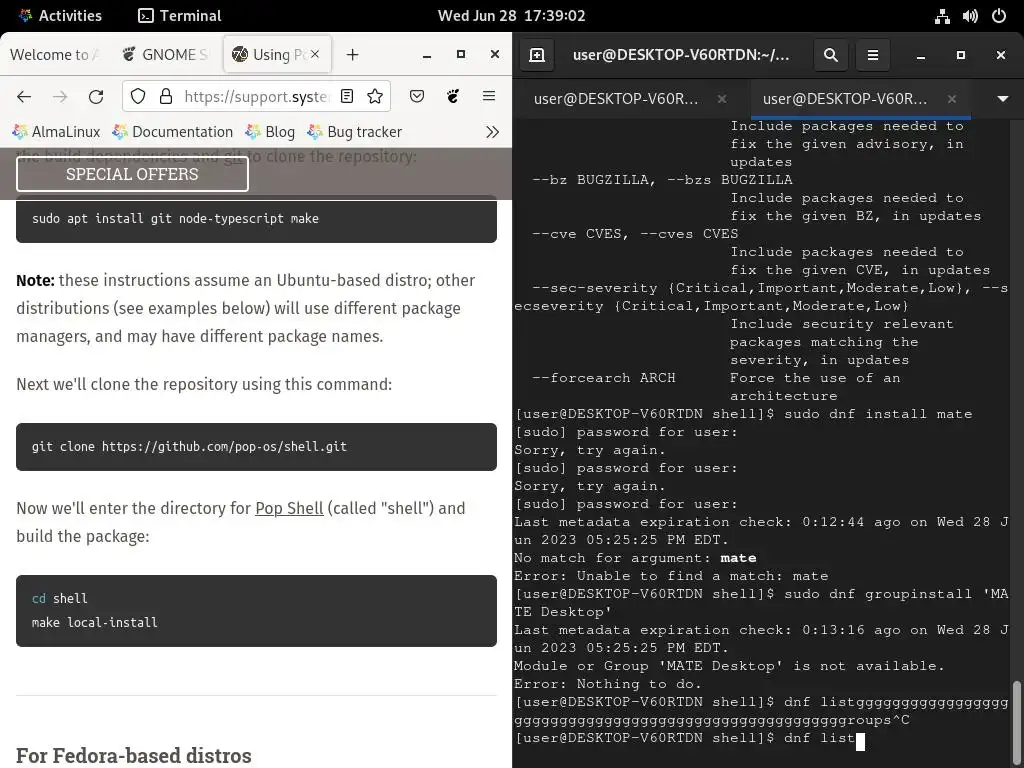This screenshot has width=1024, height=768.
Task: Click the make local-install code line
Action: tap(95, 622)
